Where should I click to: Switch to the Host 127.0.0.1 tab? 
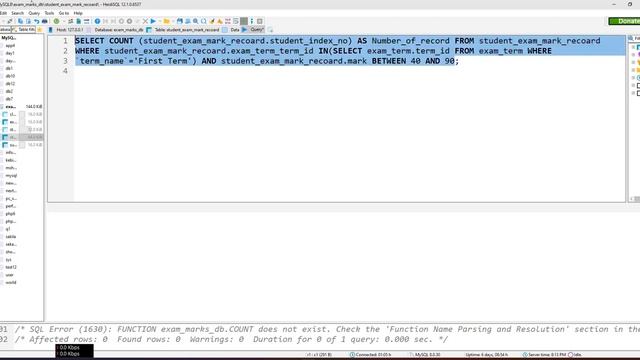click(66, 30)
